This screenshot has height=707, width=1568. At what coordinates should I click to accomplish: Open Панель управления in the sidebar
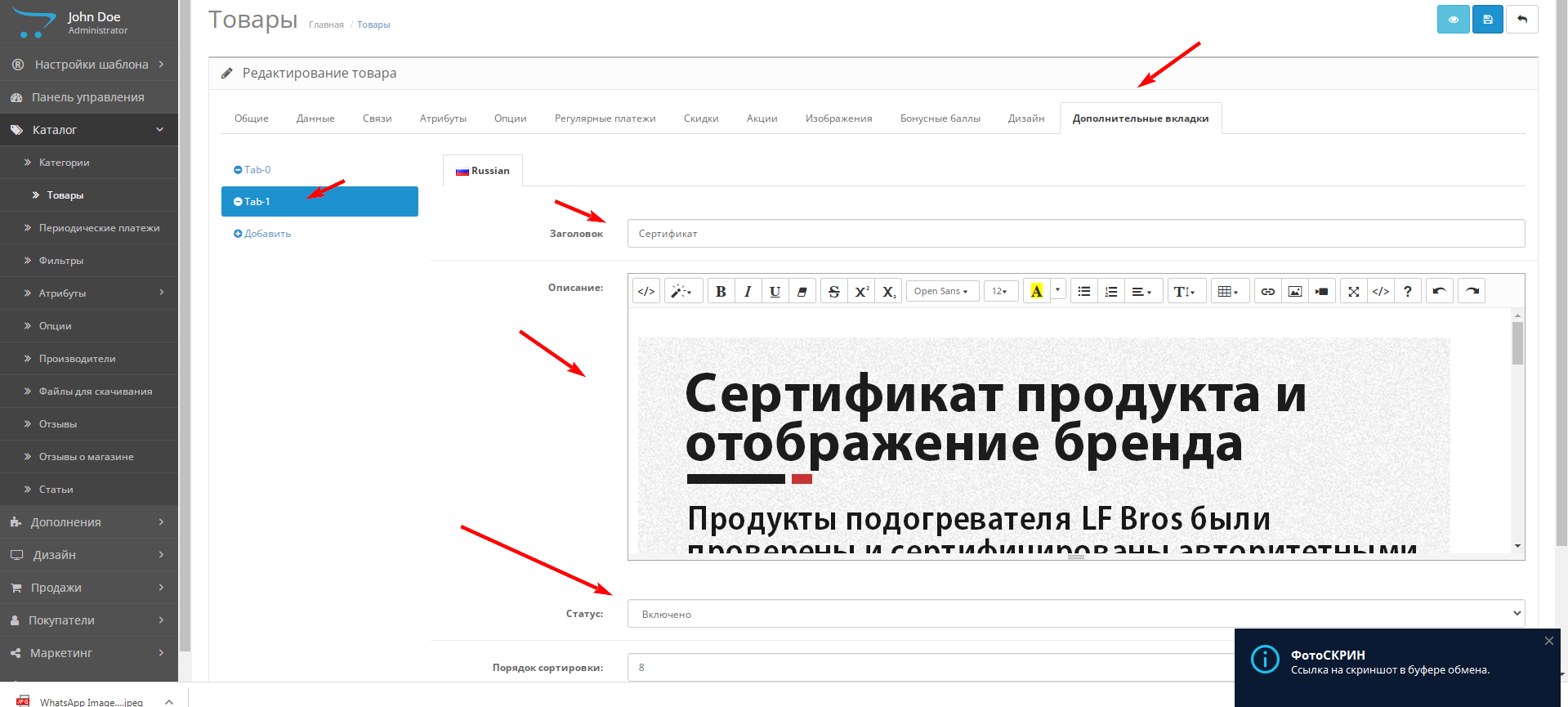89,97
